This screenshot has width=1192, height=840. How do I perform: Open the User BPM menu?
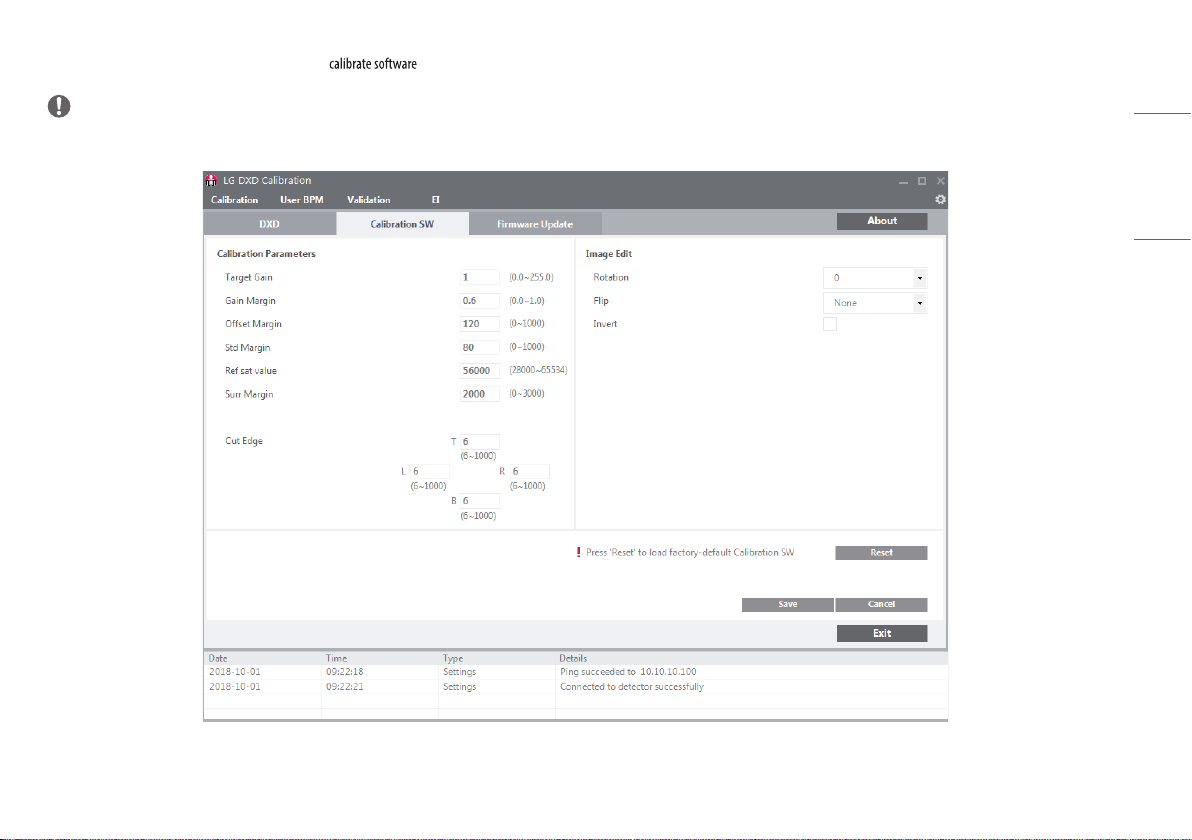(302, 200)
